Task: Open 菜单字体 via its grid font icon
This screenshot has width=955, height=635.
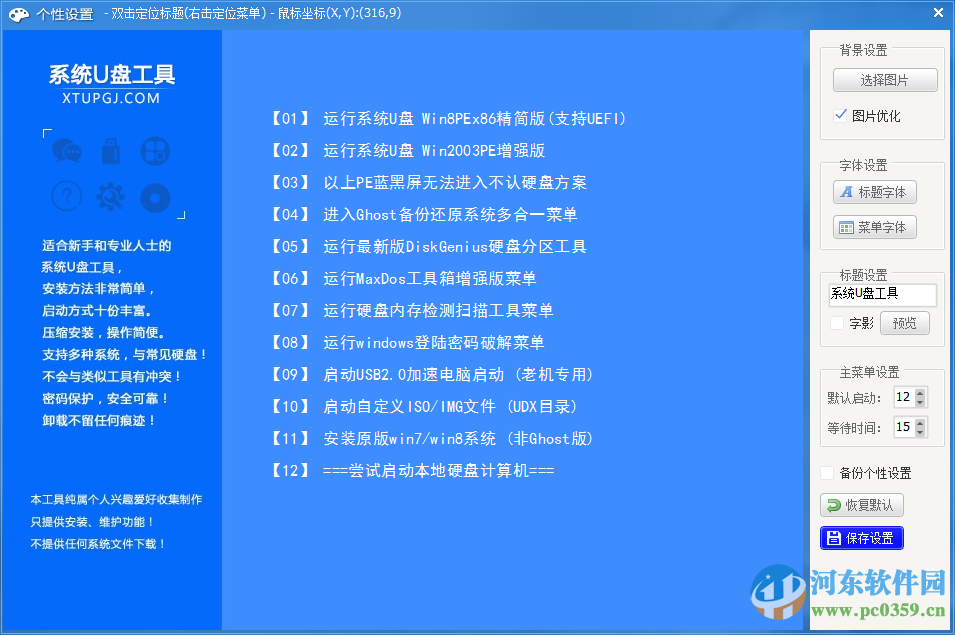Action: (874, 227)
